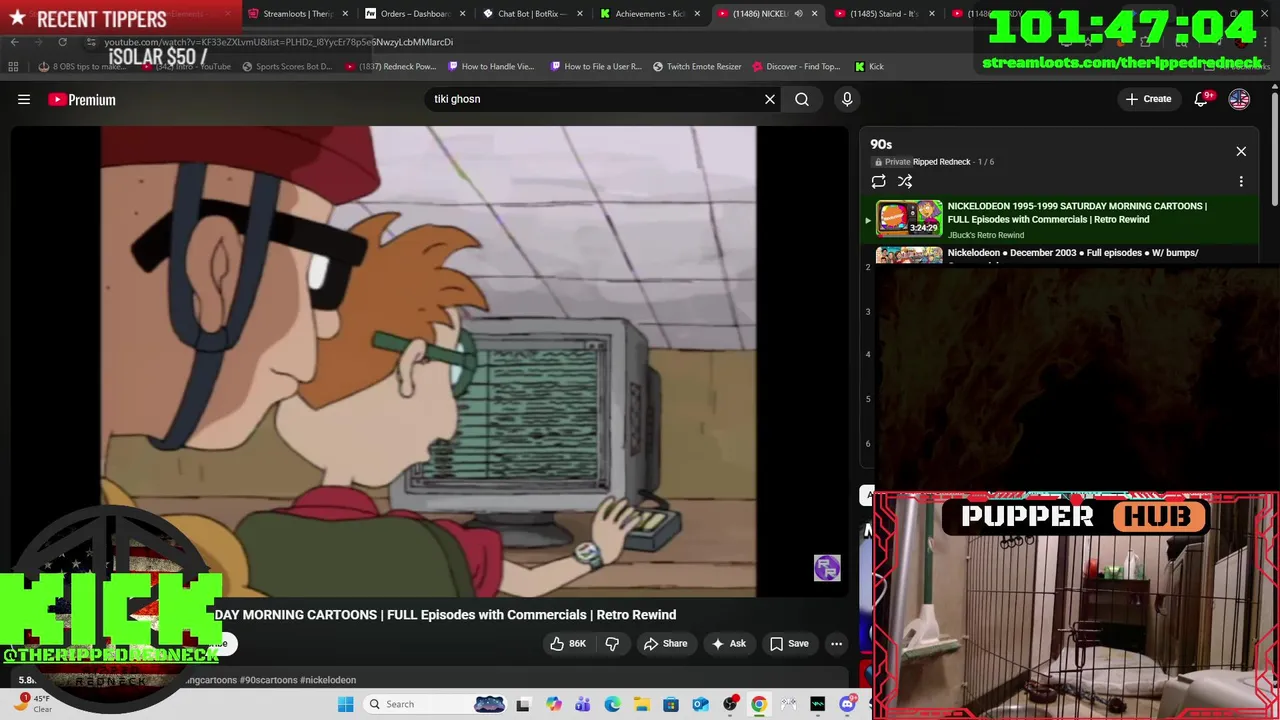Close the Orders – Dashboard tab
The height and width of the screenshot is (720, 1280).
tap(462, 14)
